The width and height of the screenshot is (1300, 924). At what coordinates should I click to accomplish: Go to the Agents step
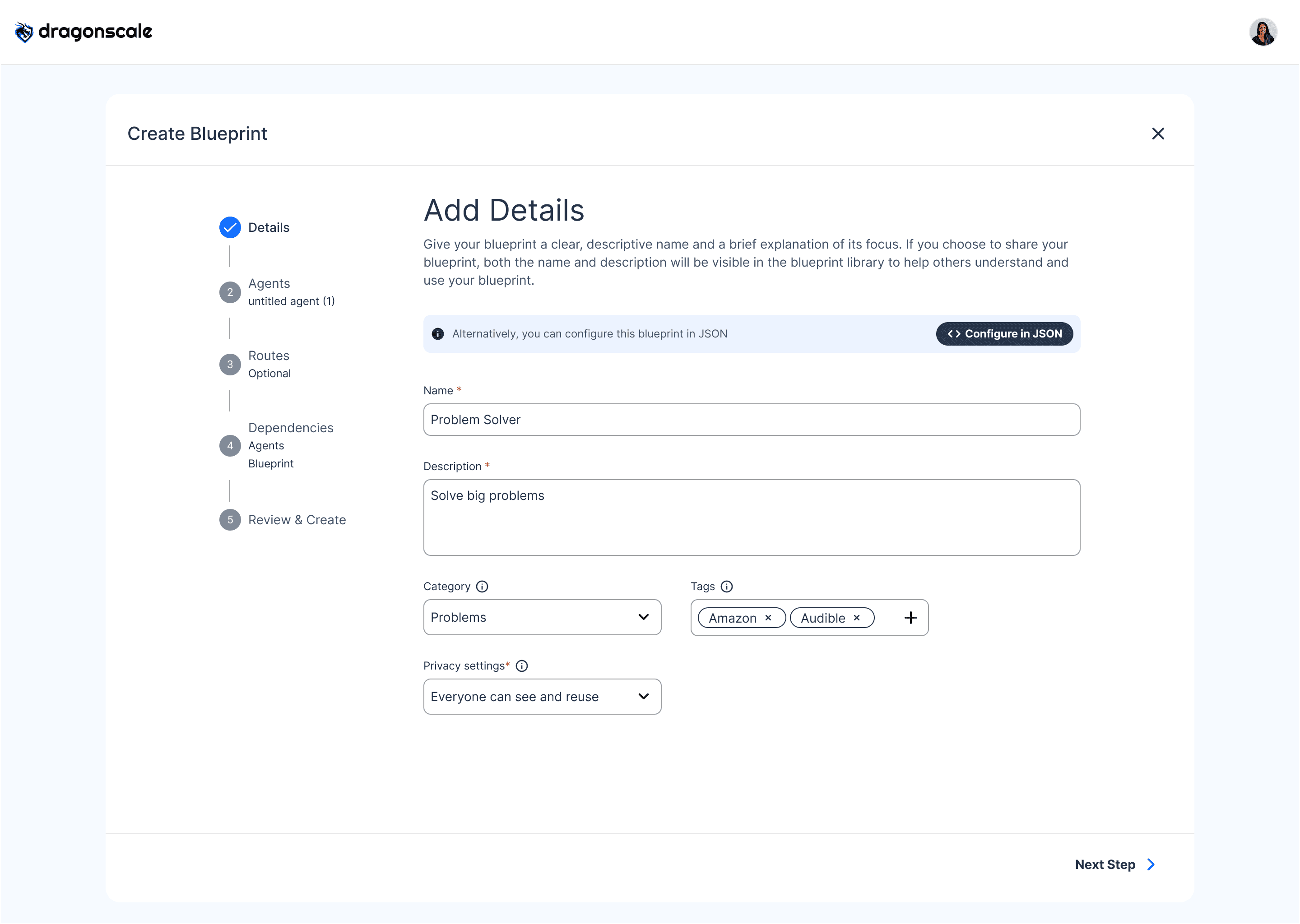coord(269,284)
